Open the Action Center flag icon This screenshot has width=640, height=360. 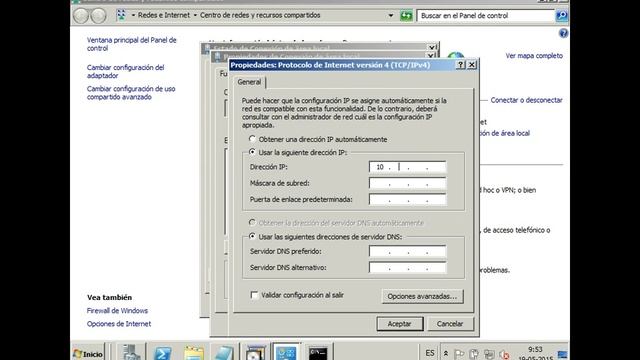459,354
